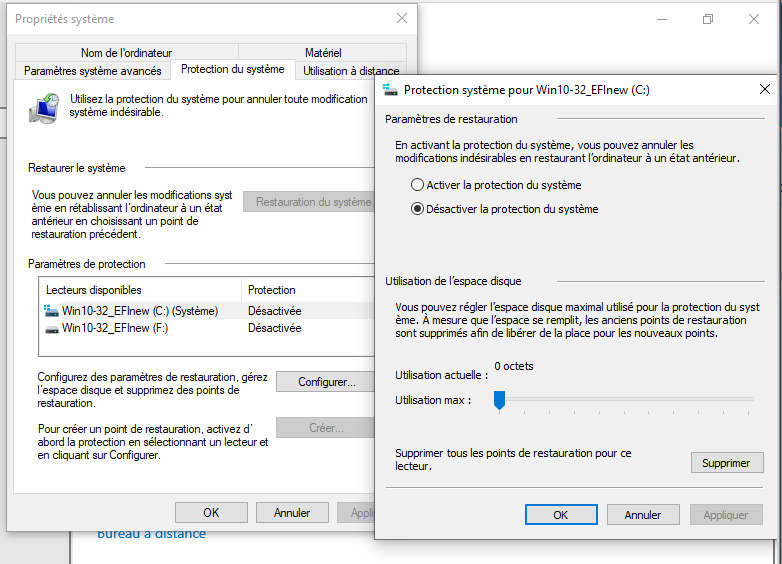Click drive icon in Protection système title

point(390,90)
